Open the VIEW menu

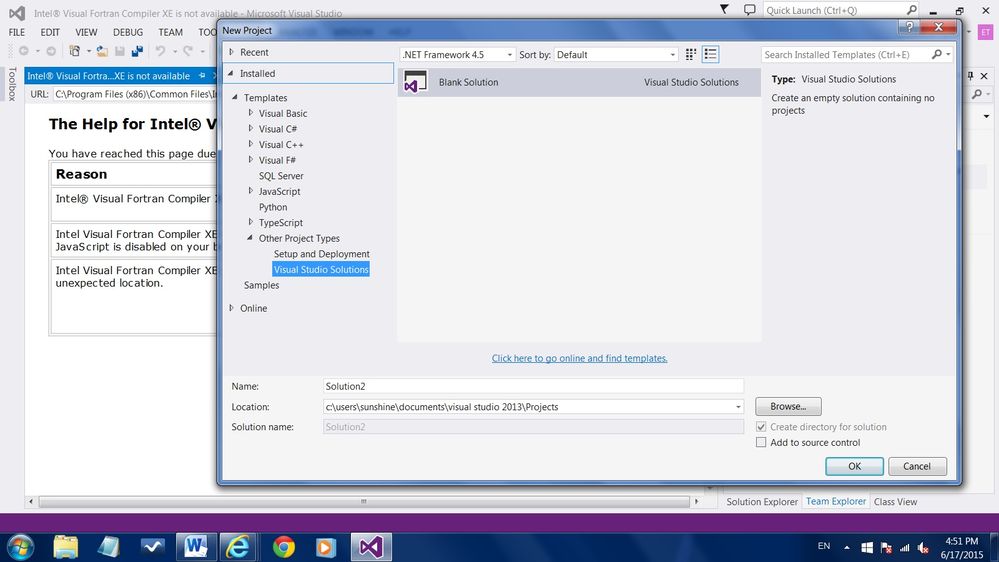pos(86,32)
